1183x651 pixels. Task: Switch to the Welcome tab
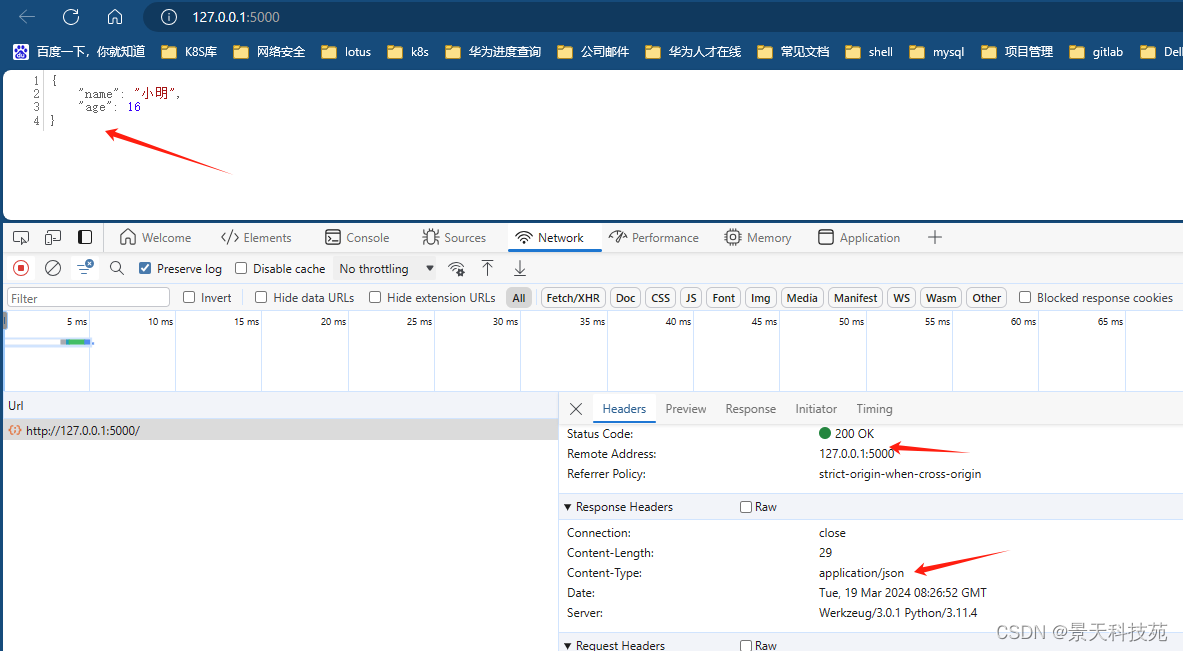155,238
